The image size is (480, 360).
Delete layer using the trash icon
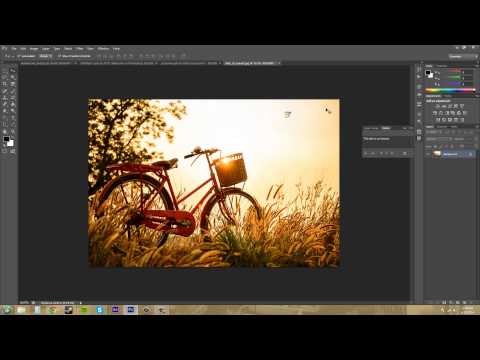click(471, 302)
